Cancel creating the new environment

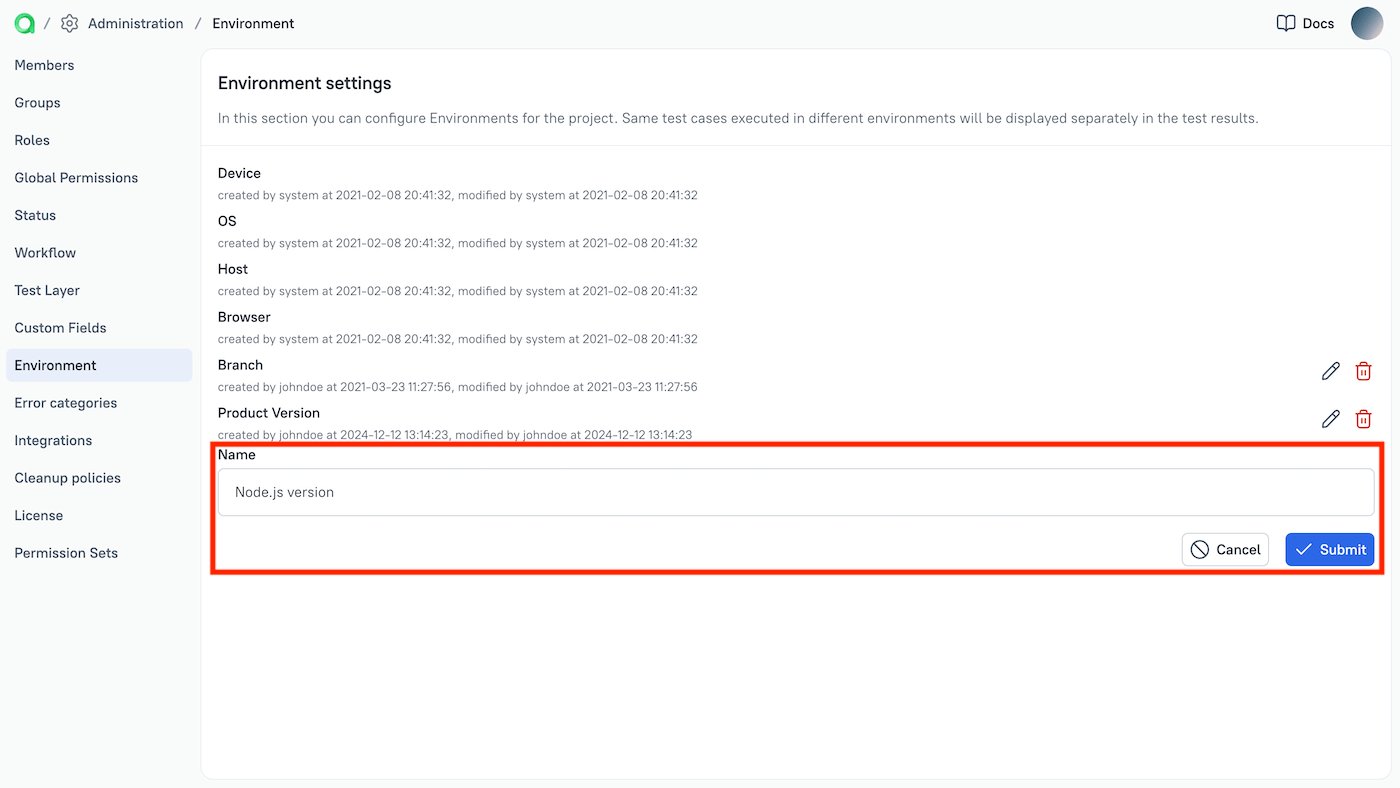click(x=1225, y=549)
